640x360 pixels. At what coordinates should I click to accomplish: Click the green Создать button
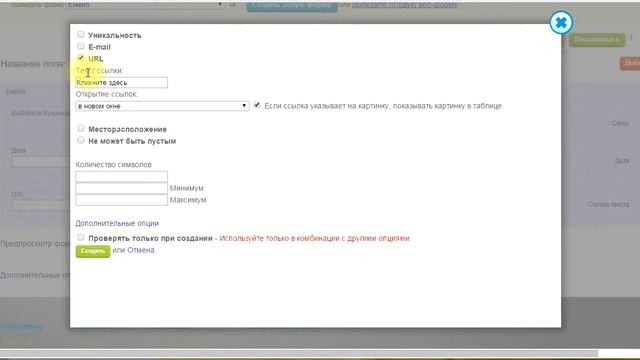click(93, 251)
